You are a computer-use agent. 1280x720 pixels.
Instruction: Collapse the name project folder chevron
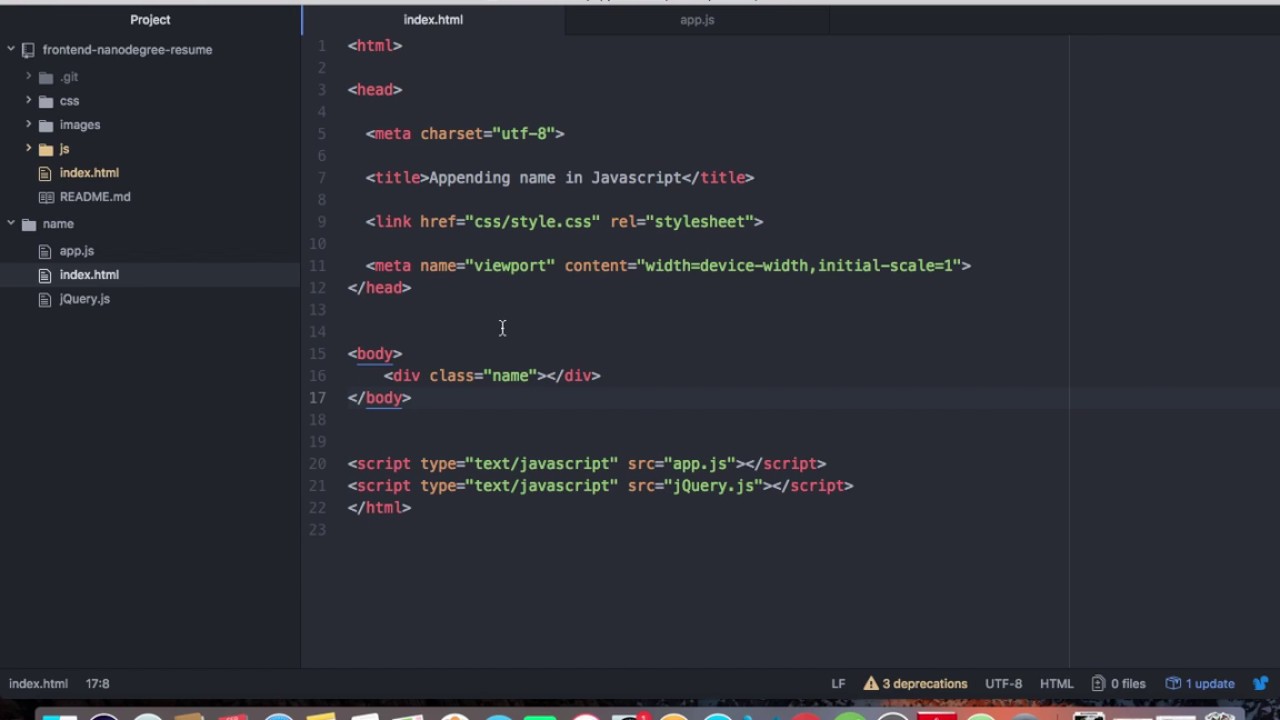11,224
